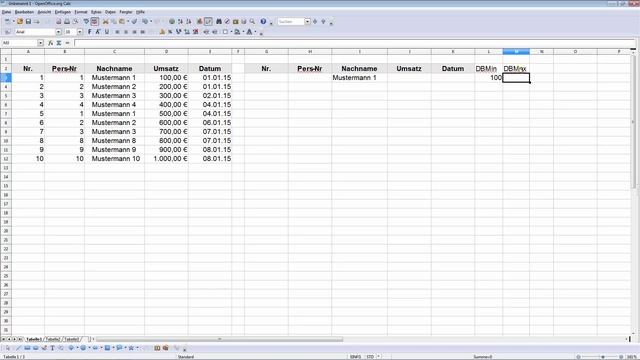Image resolution: width=640 pixels, height=360 pixels.
Task: Click the Summe=0 status bar field
Action: click(x=482, y=357)
